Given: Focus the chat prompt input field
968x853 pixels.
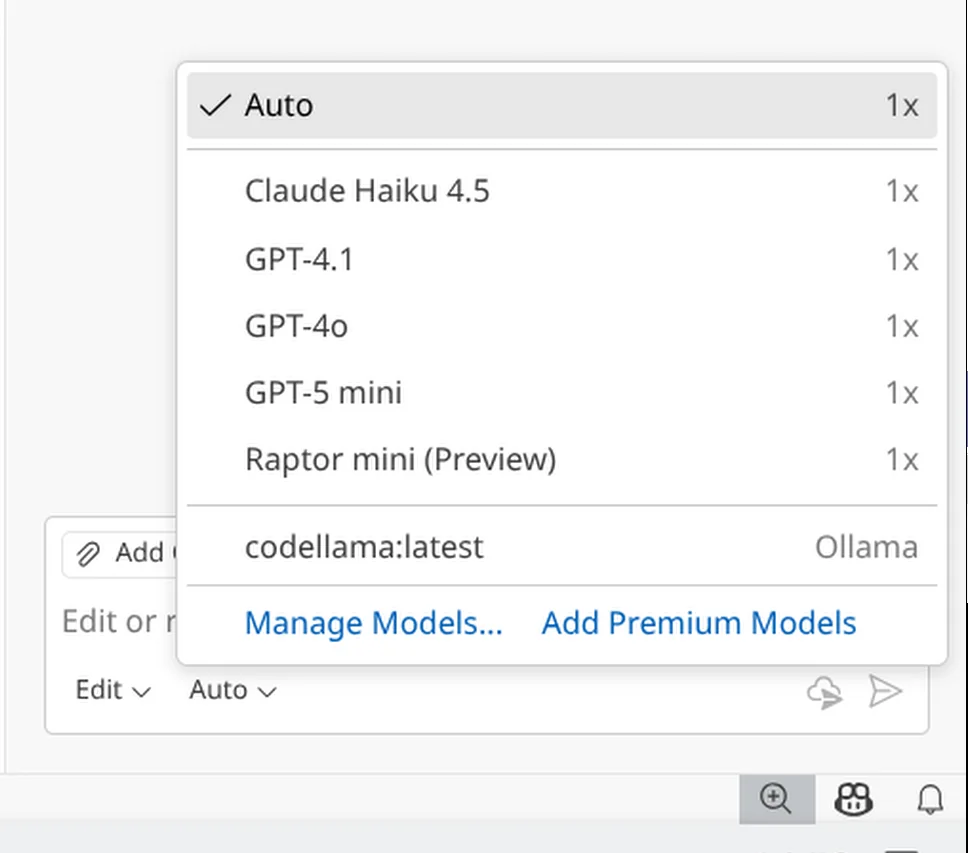Looking at the screenshot, I should click(110, 622).
